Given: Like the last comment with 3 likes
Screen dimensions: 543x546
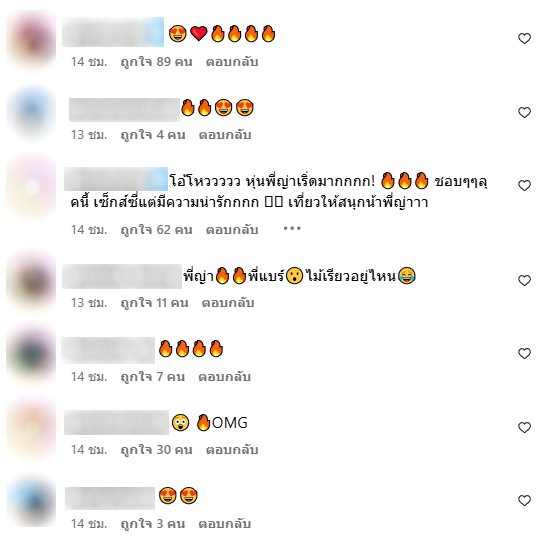Looking at the screenshot, I should pos(524,500).
